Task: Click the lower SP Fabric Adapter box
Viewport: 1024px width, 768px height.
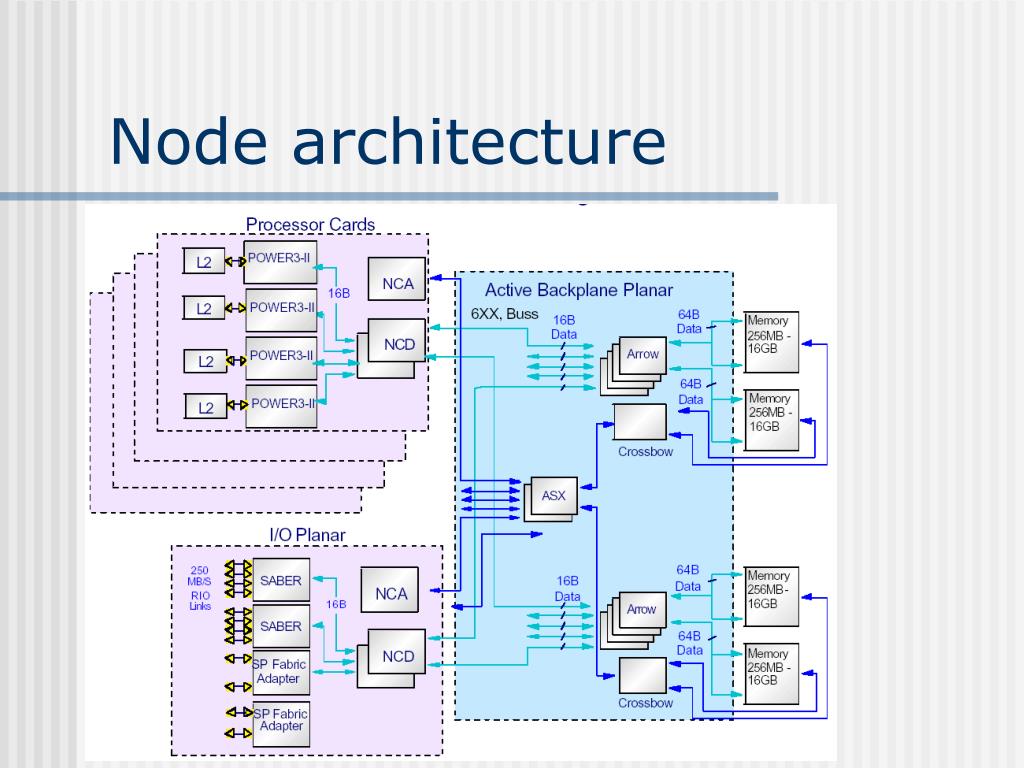Action: point(281,724)
